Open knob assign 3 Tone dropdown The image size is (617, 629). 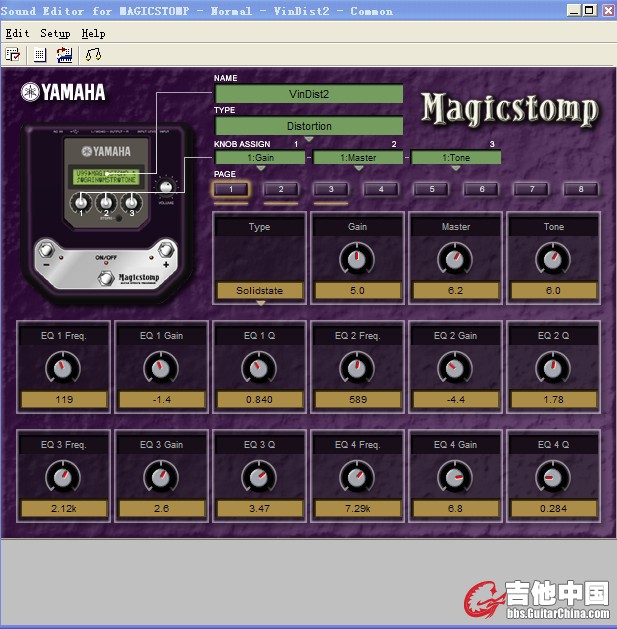456,158
